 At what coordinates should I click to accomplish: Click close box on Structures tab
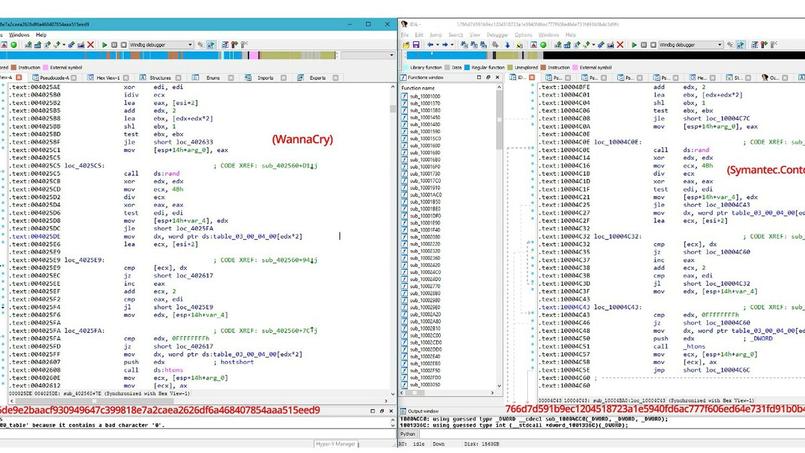178,78
